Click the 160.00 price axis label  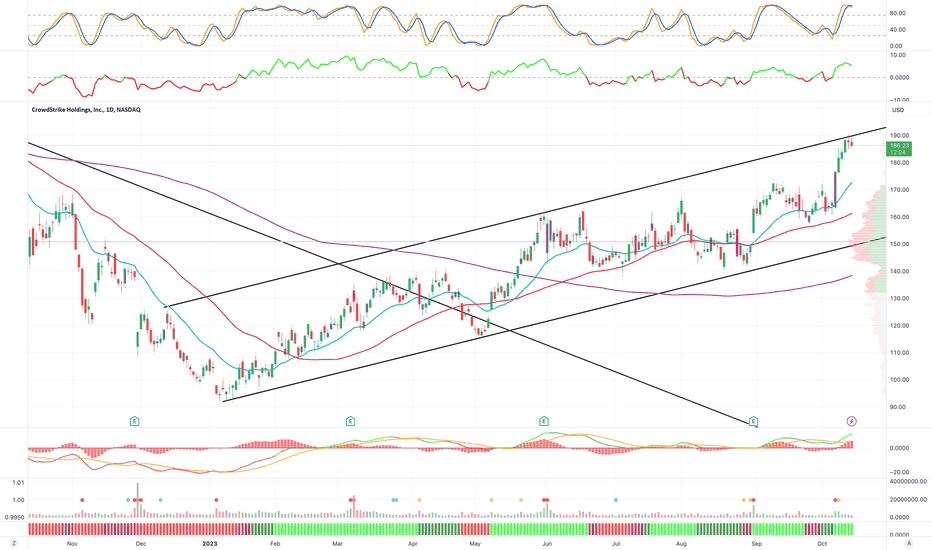coord(899,217)
